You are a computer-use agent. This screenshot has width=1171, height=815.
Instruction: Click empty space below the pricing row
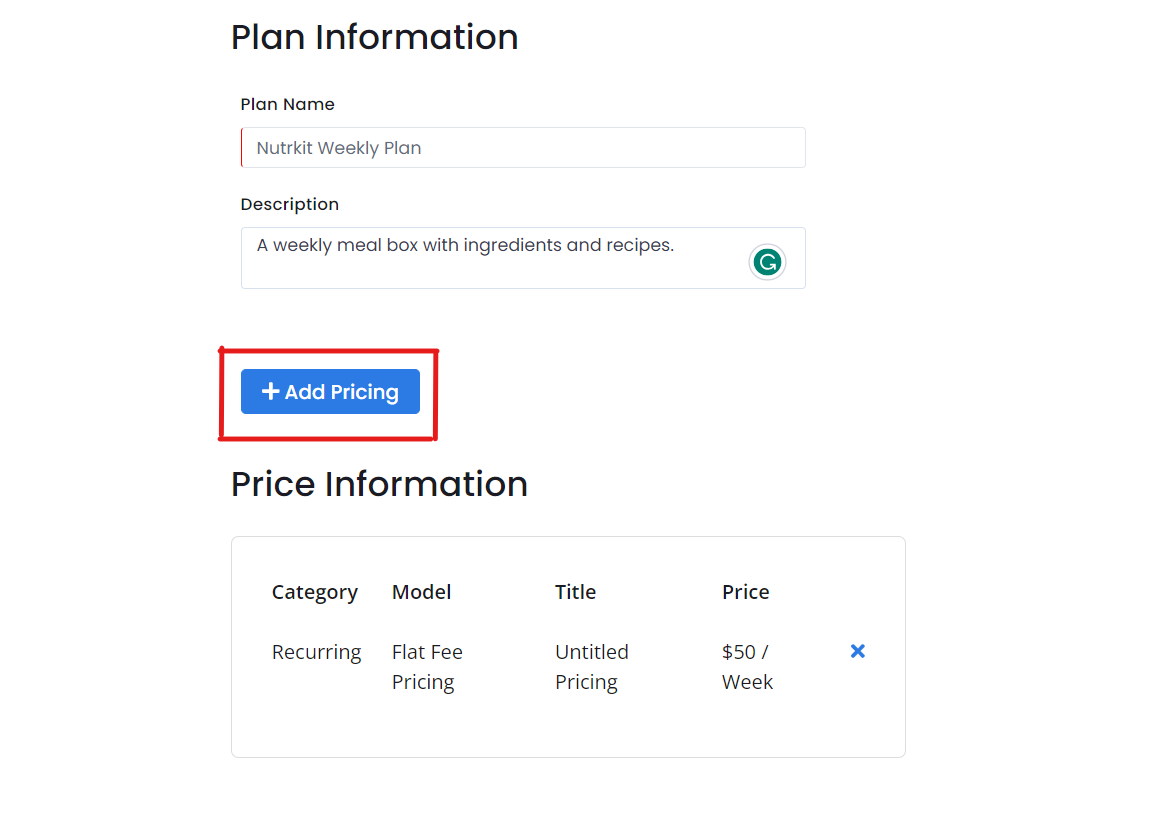[x=568, y=728]
